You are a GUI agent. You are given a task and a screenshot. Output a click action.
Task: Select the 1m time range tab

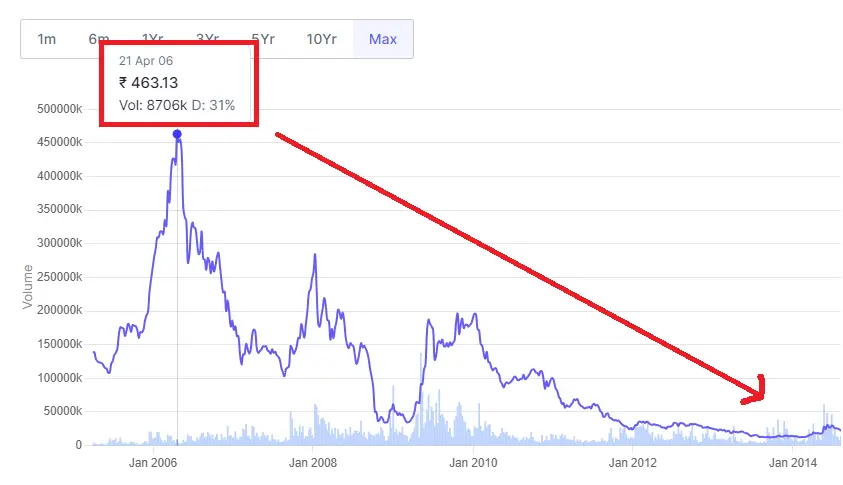click(x=47, y=39)
